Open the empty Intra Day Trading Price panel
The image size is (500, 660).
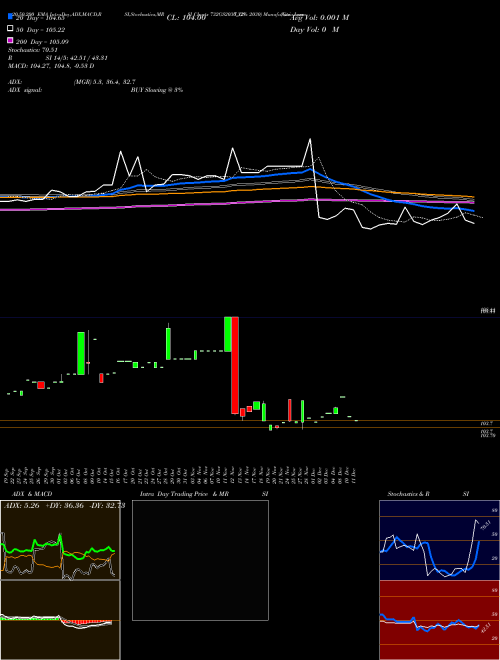(200, 560)
